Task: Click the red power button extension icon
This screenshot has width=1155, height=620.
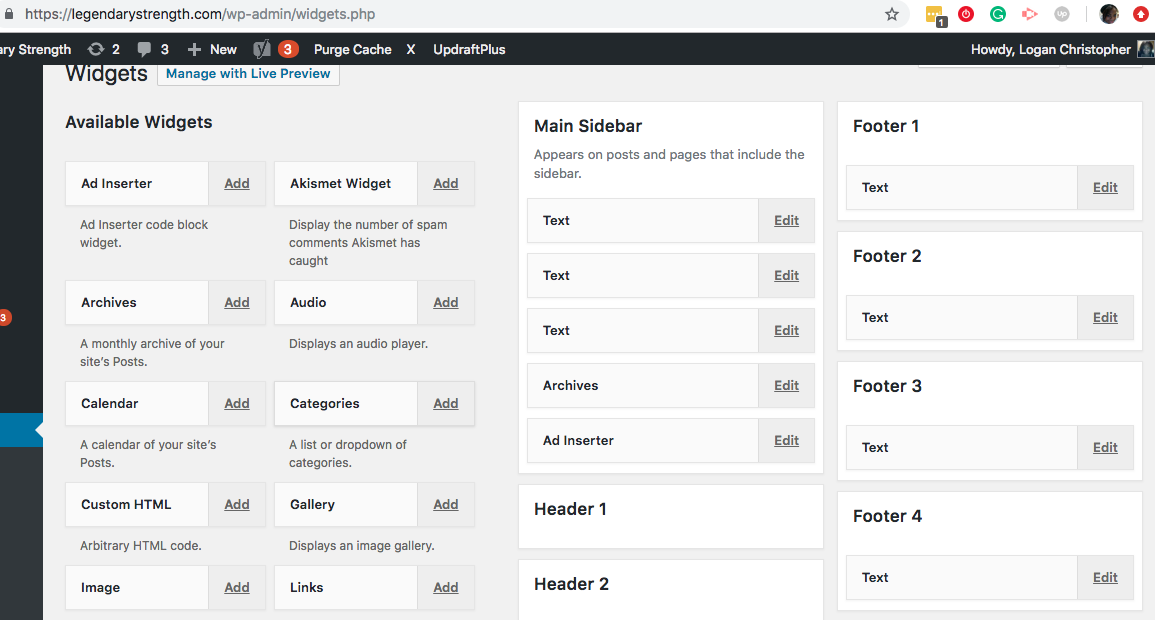Action: click(x=966, y=15)
